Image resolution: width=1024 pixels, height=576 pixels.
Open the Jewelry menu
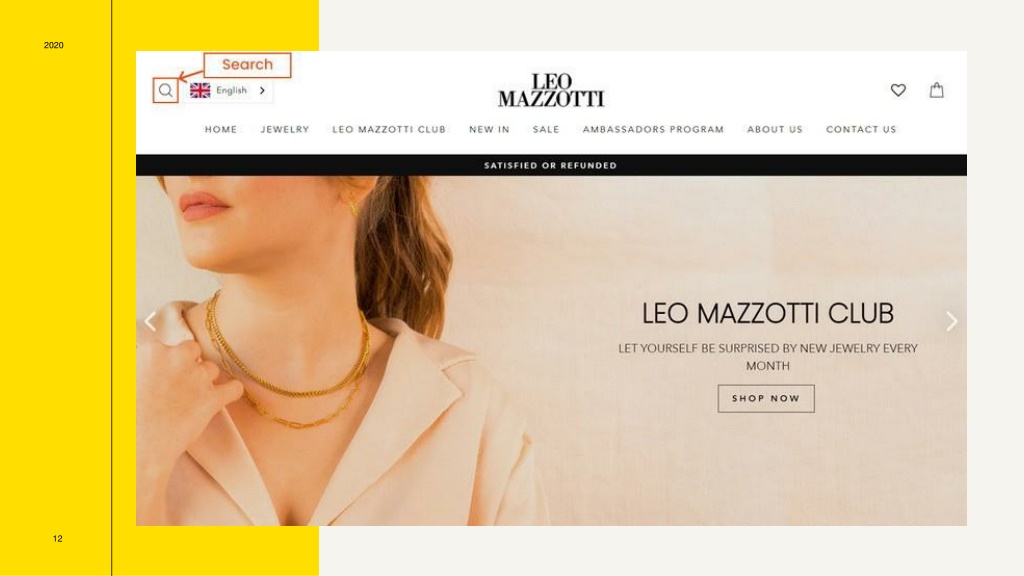pos(285,129)
